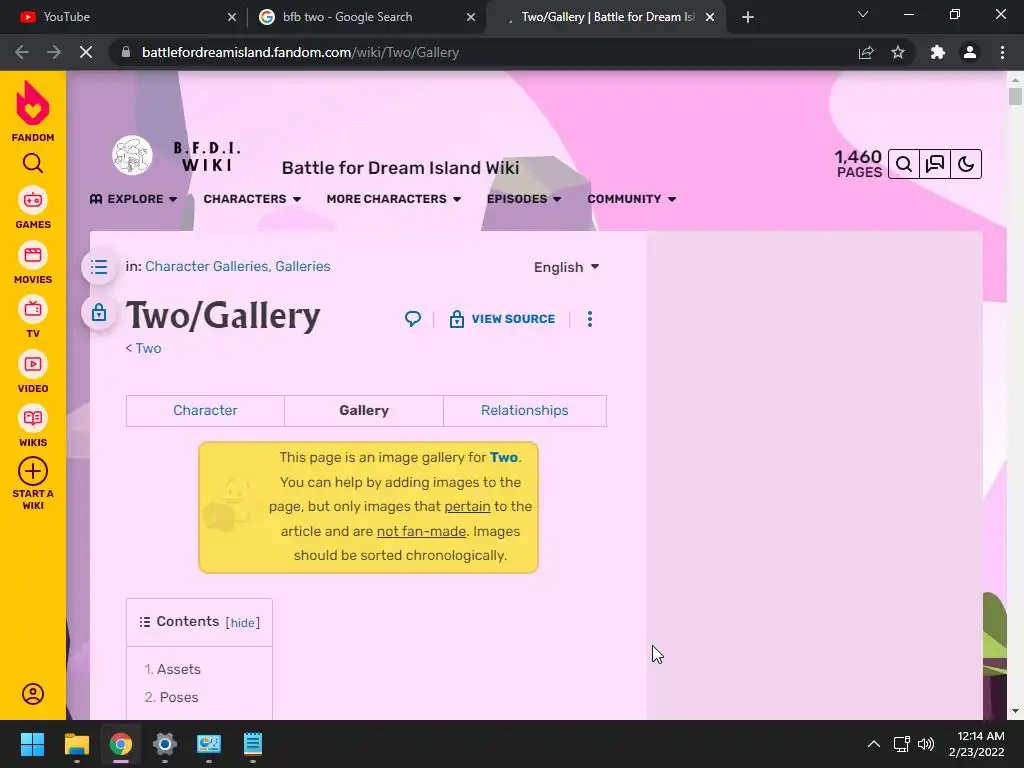Open the Fandom sidebar search icon
Viewport: 1024px width, 768px height.
click(x=33, y=163)
